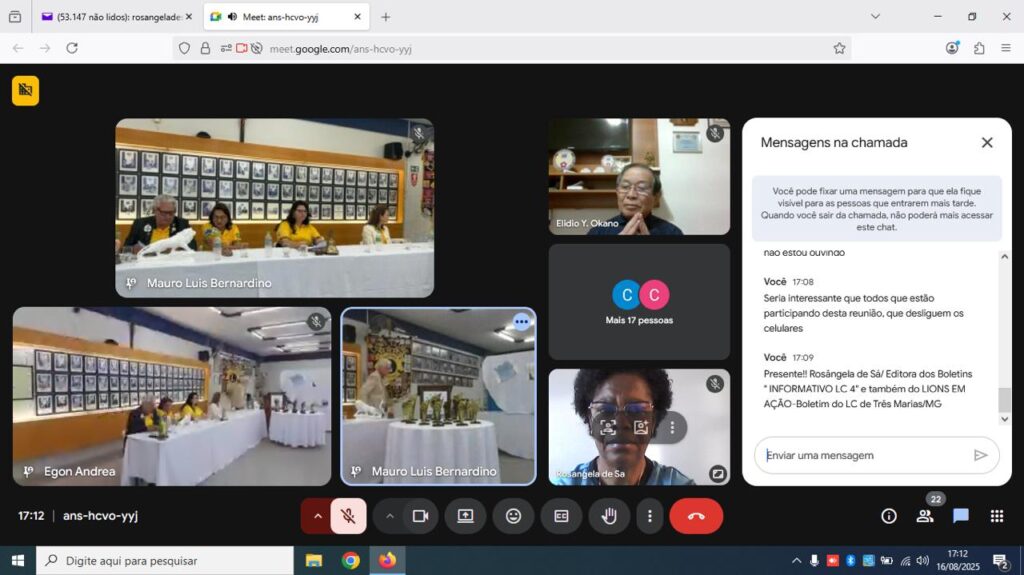Toggle the camera on or off
This screenshot has height=575, width=1024.
coord(420,516)
